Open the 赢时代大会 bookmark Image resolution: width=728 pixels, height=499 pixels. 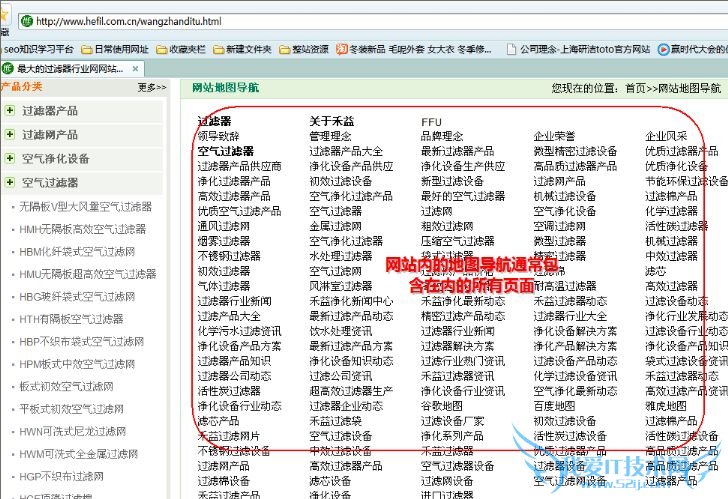tap(693, 49)
